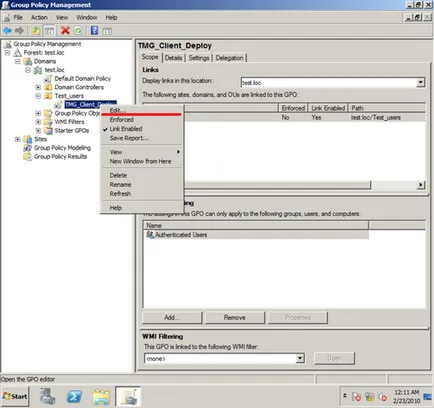Expand the Starter GPOs node

tap(38, 131)
